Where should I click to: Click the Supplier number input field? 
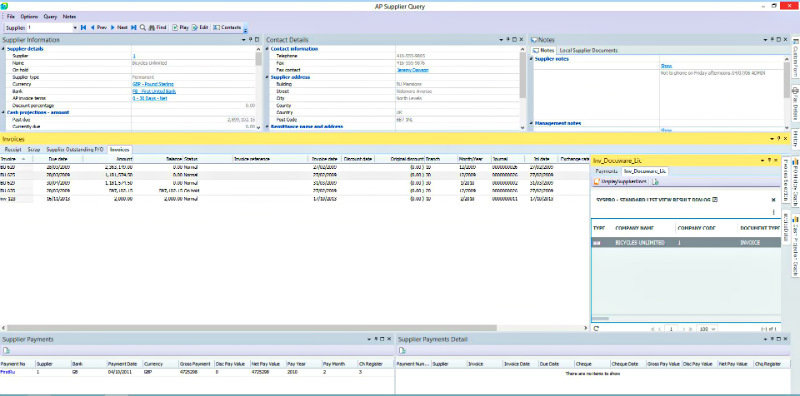pyautogui.click(x=49, y=28)
